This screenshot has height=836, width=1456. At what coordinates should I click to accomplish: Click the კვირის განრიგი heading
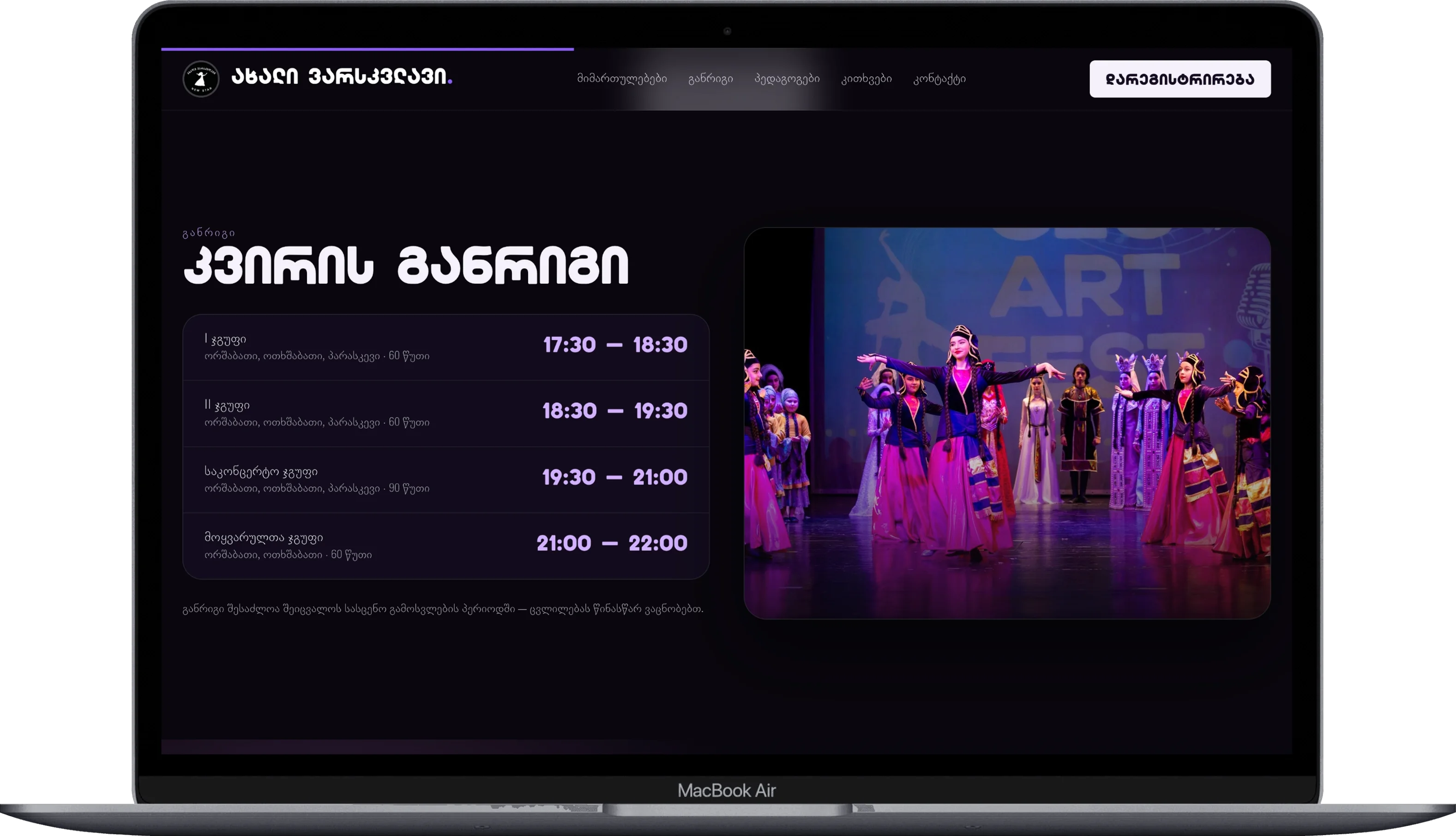(x=406, y=265)
